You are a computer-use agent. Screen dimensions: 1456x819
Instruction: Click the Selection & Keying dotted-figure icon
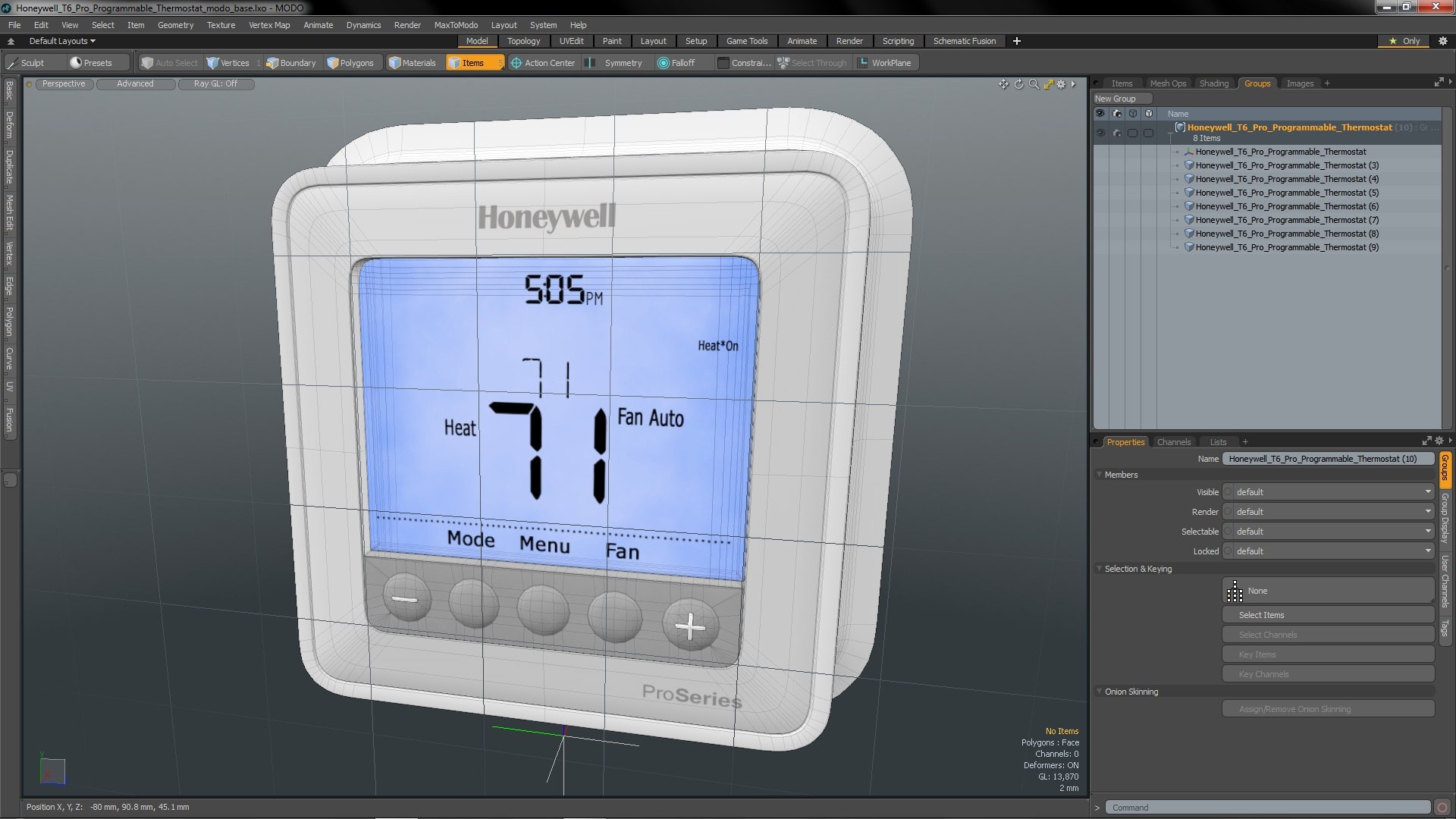pyautogui.click(x=1235, y=591)
